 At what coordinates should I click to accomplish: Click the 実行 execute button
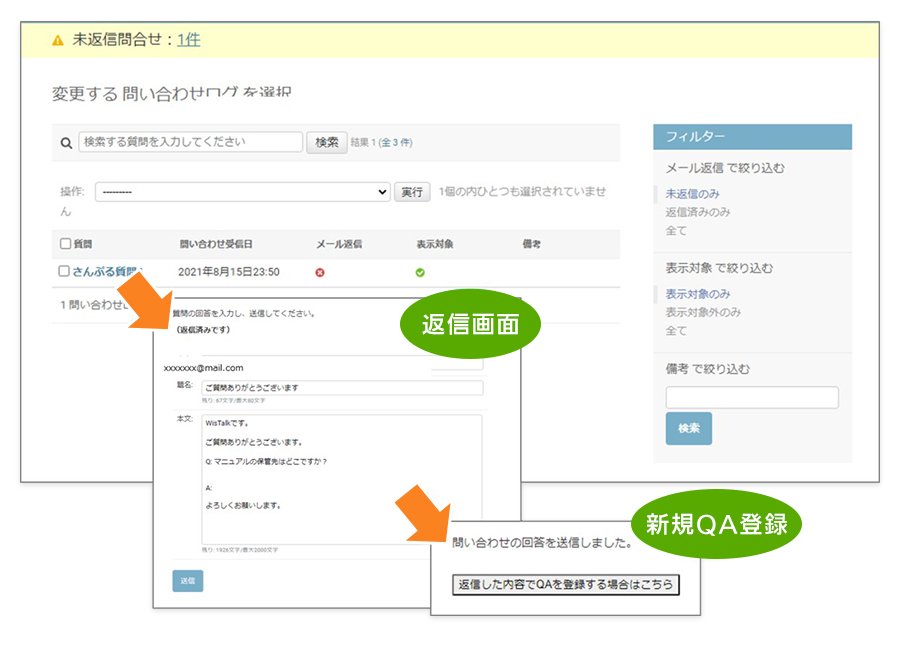413,191
